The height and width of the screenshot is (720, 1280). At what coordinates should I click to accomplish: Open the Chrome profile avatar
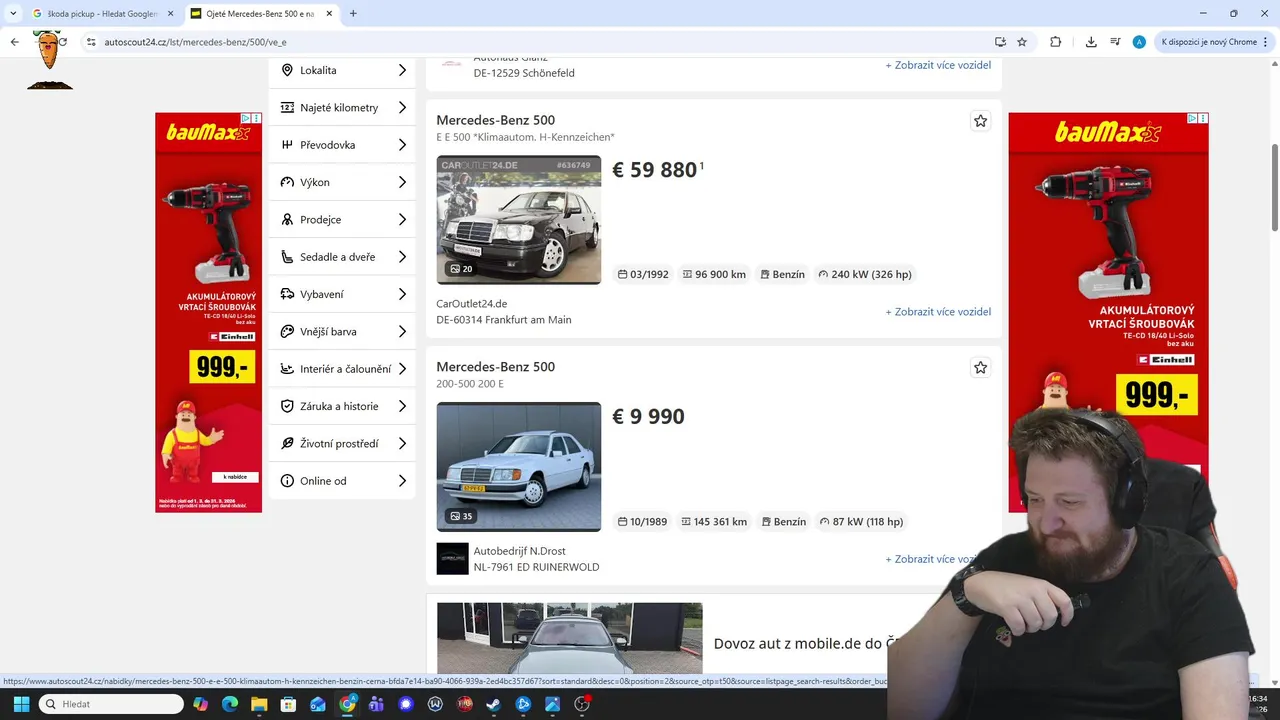[1139, 42]
